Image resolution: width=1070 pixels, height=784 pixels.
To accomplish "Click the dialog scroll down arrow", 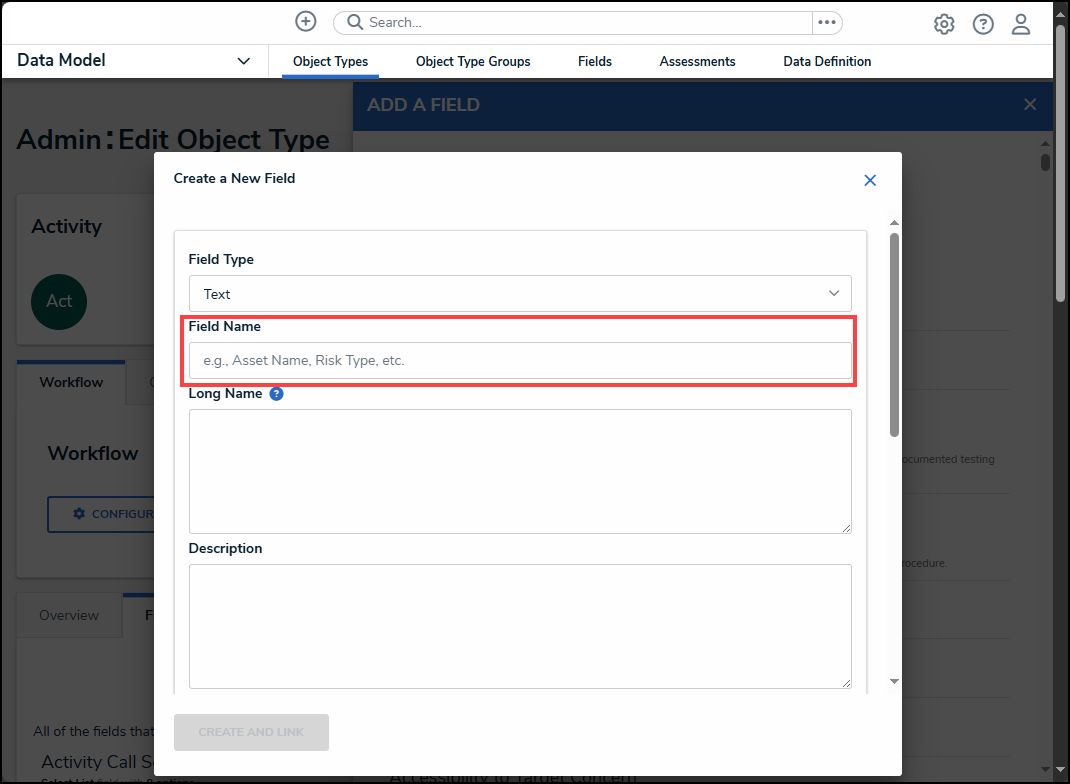I will [894, 681].
